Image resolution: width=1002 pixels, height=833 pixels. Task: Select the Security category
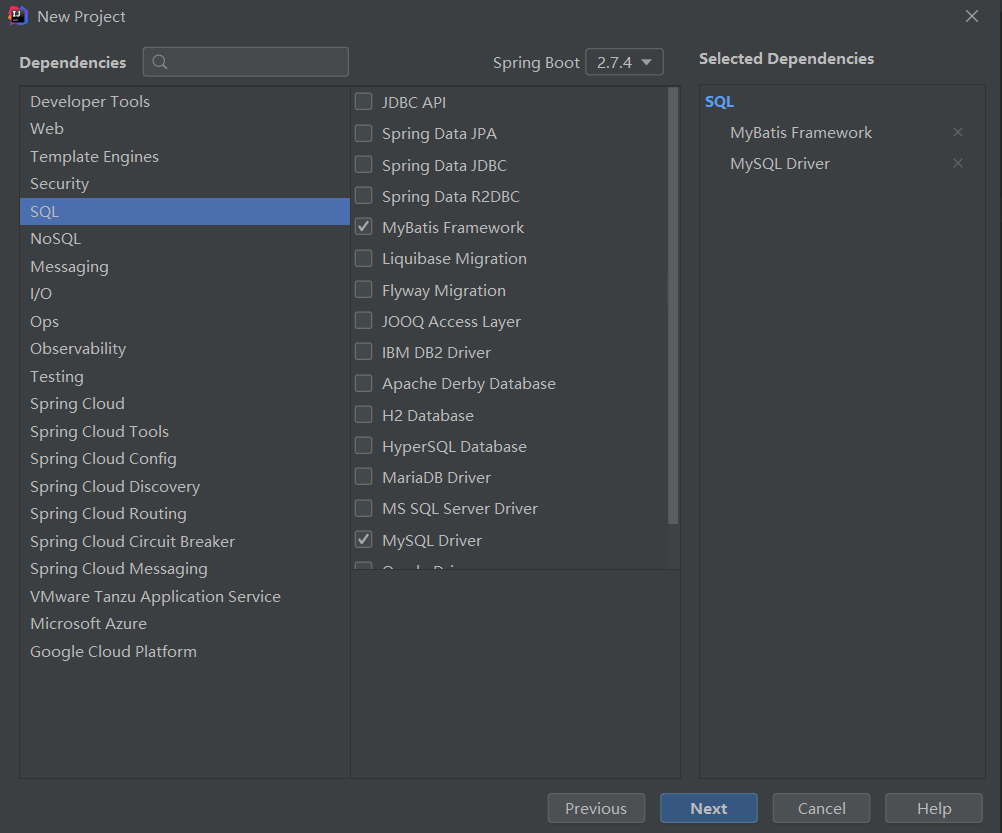pos(185,184)
